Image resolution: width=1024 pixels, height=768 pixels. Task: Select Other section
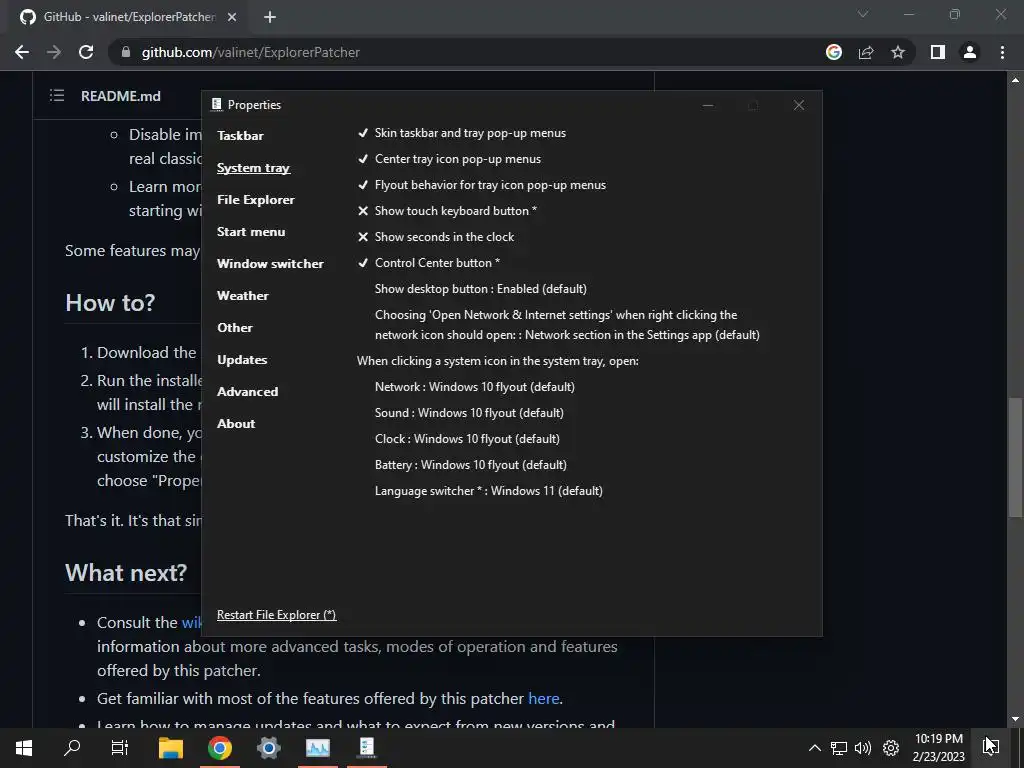coord(234,328)
